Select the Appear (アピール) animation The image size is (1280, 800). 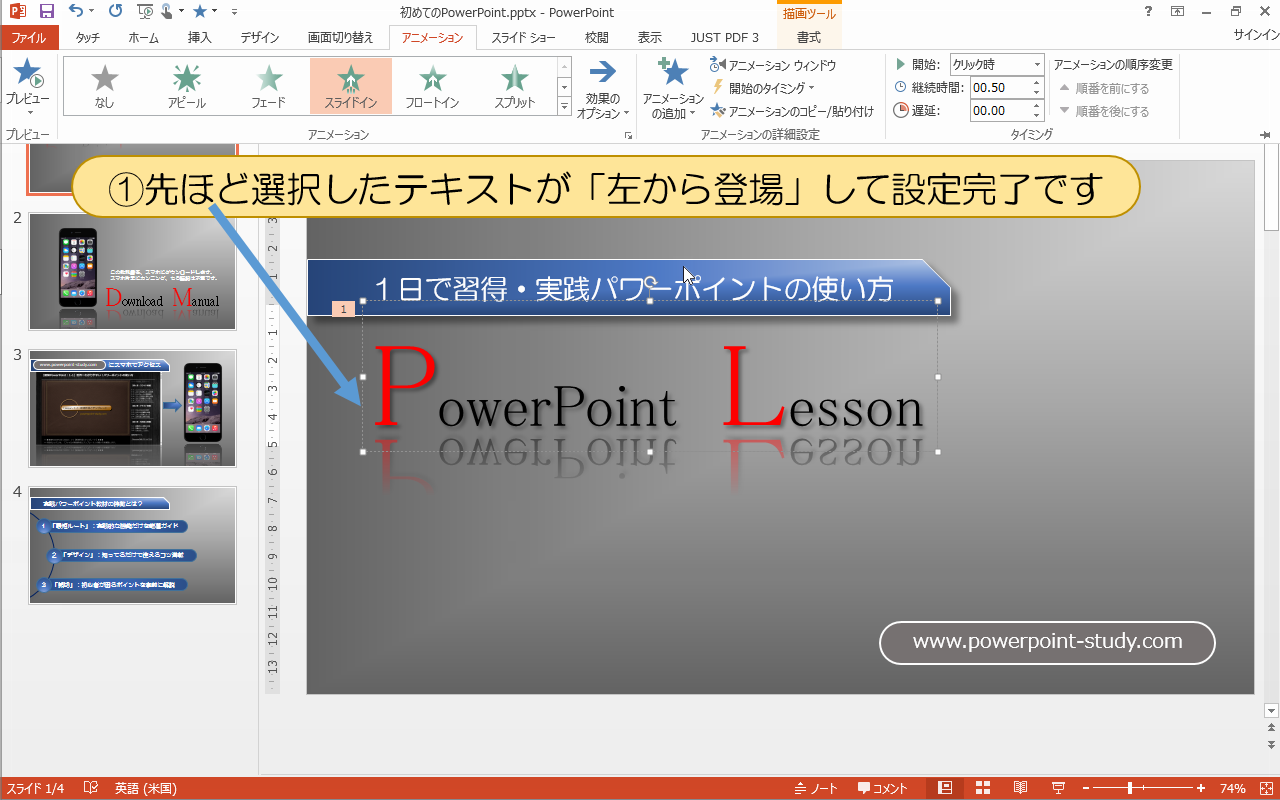[x=186, y=85]
